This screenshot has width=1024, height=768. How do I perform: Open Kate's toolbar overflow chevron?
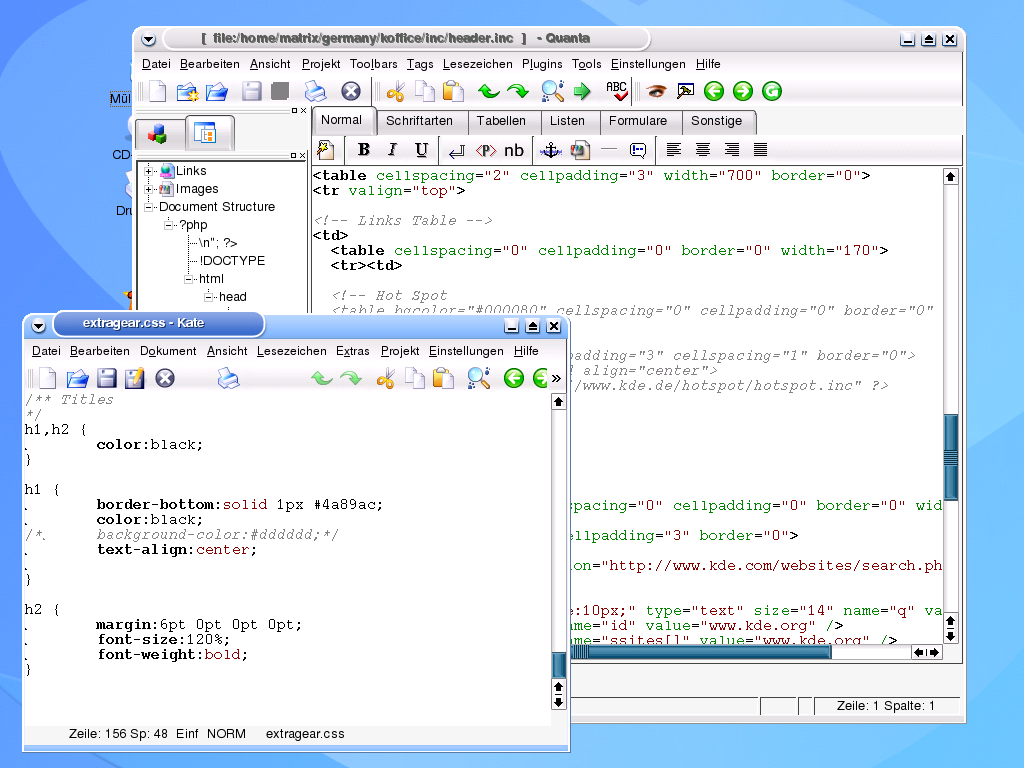[x=556, y=378]
